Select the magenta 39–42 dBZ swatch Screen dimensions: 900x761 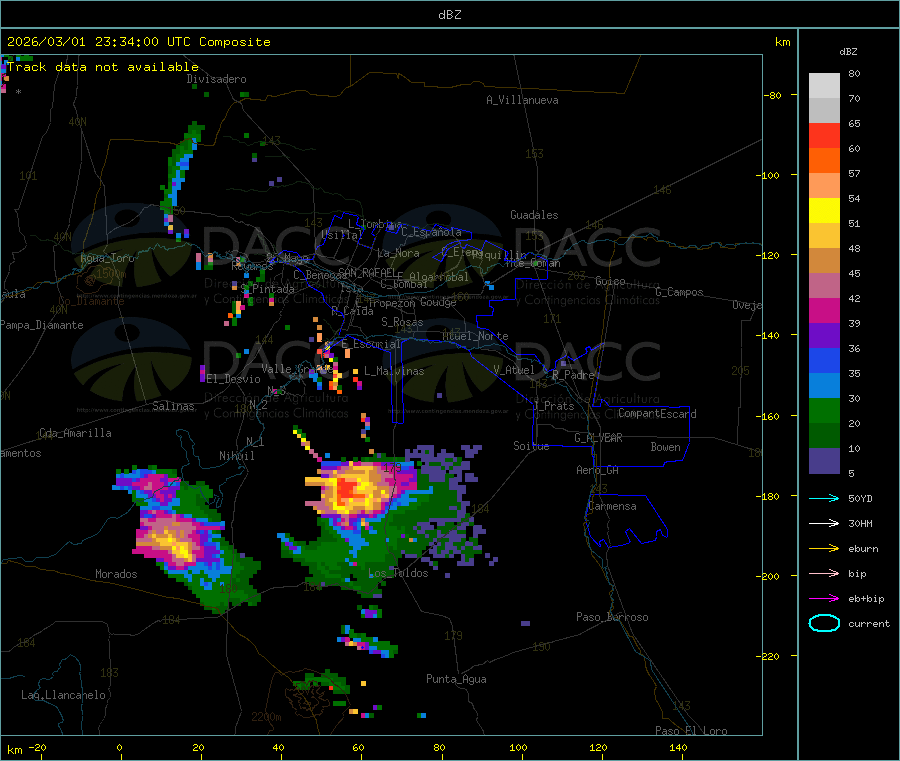point(824,310)
